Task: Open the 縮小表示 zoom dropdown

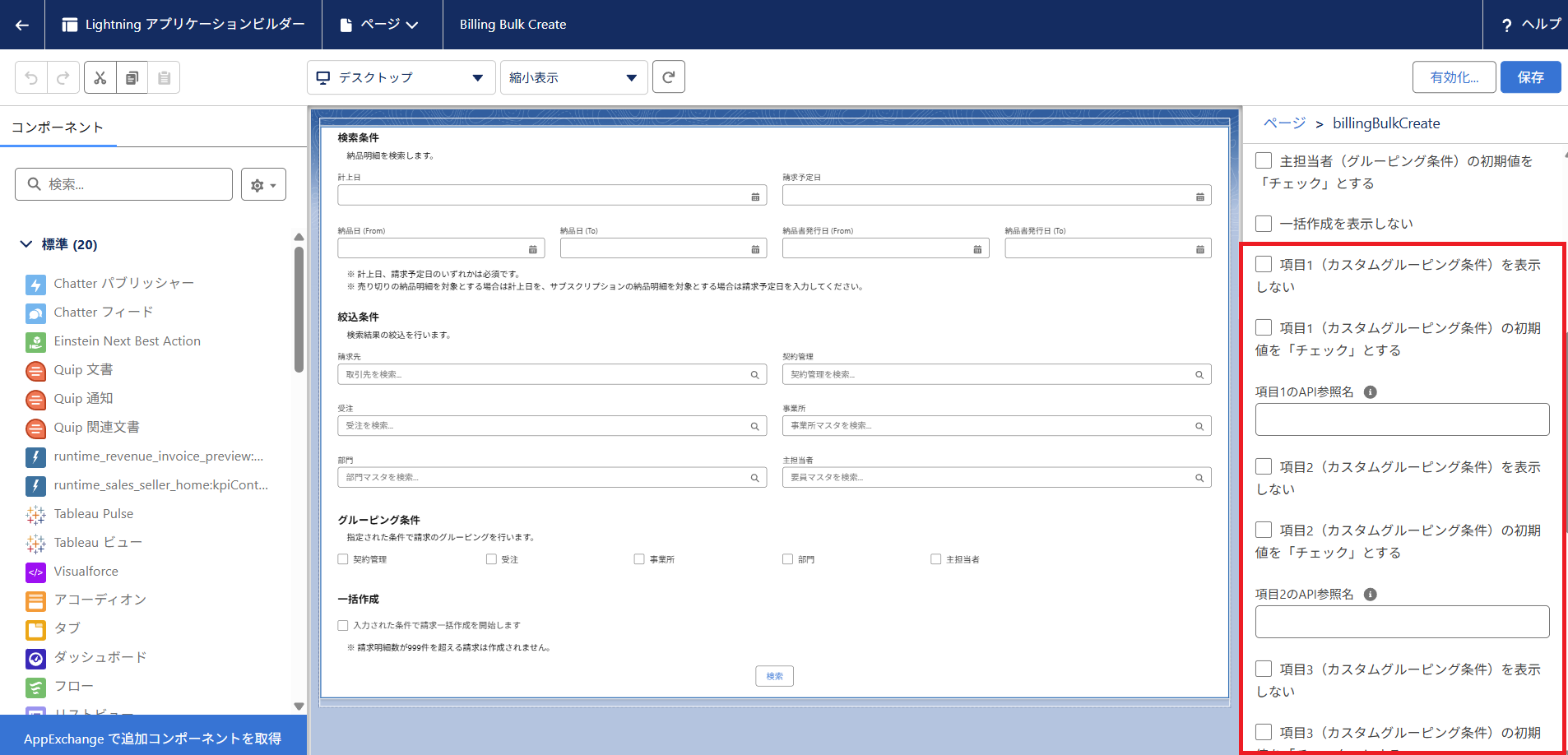Action: click(573, 77)
